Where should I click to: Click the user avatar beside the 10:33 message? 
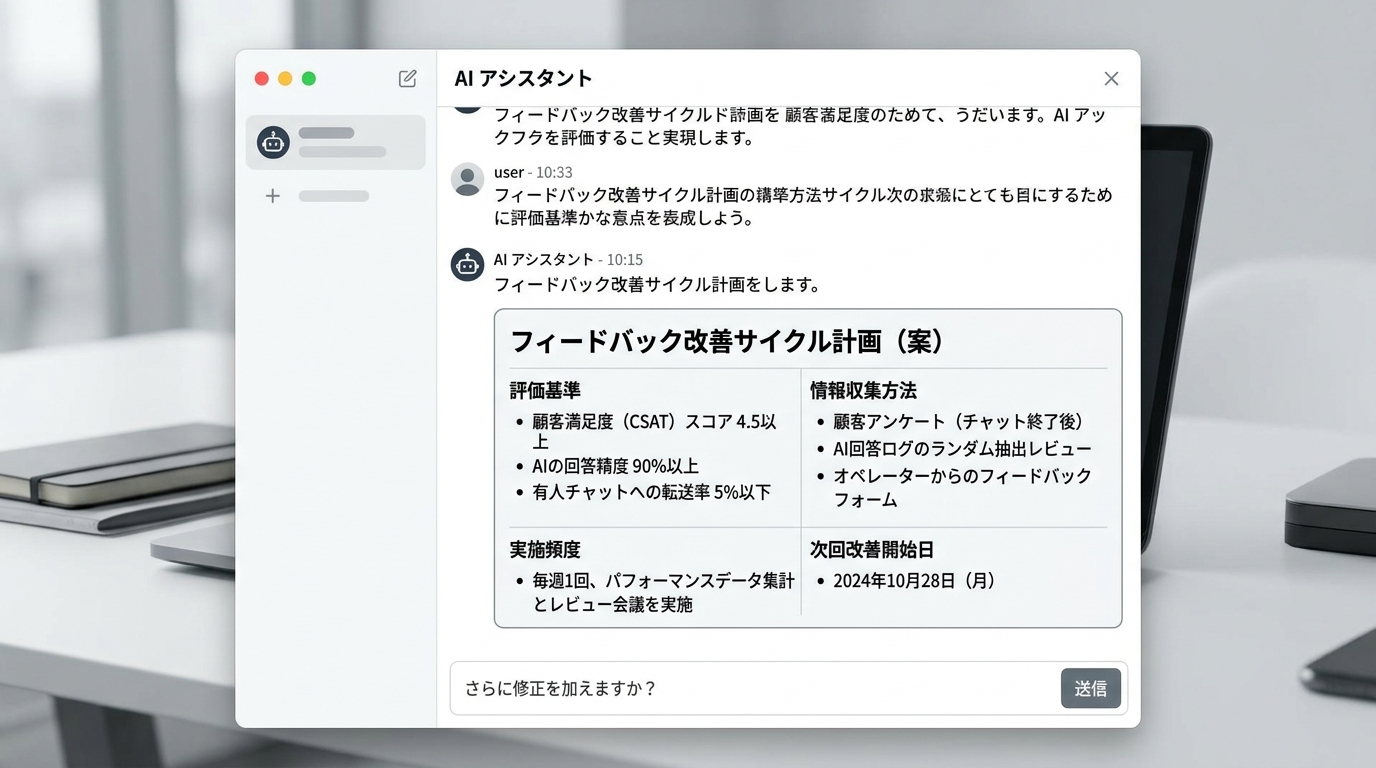tap(467, 179)
